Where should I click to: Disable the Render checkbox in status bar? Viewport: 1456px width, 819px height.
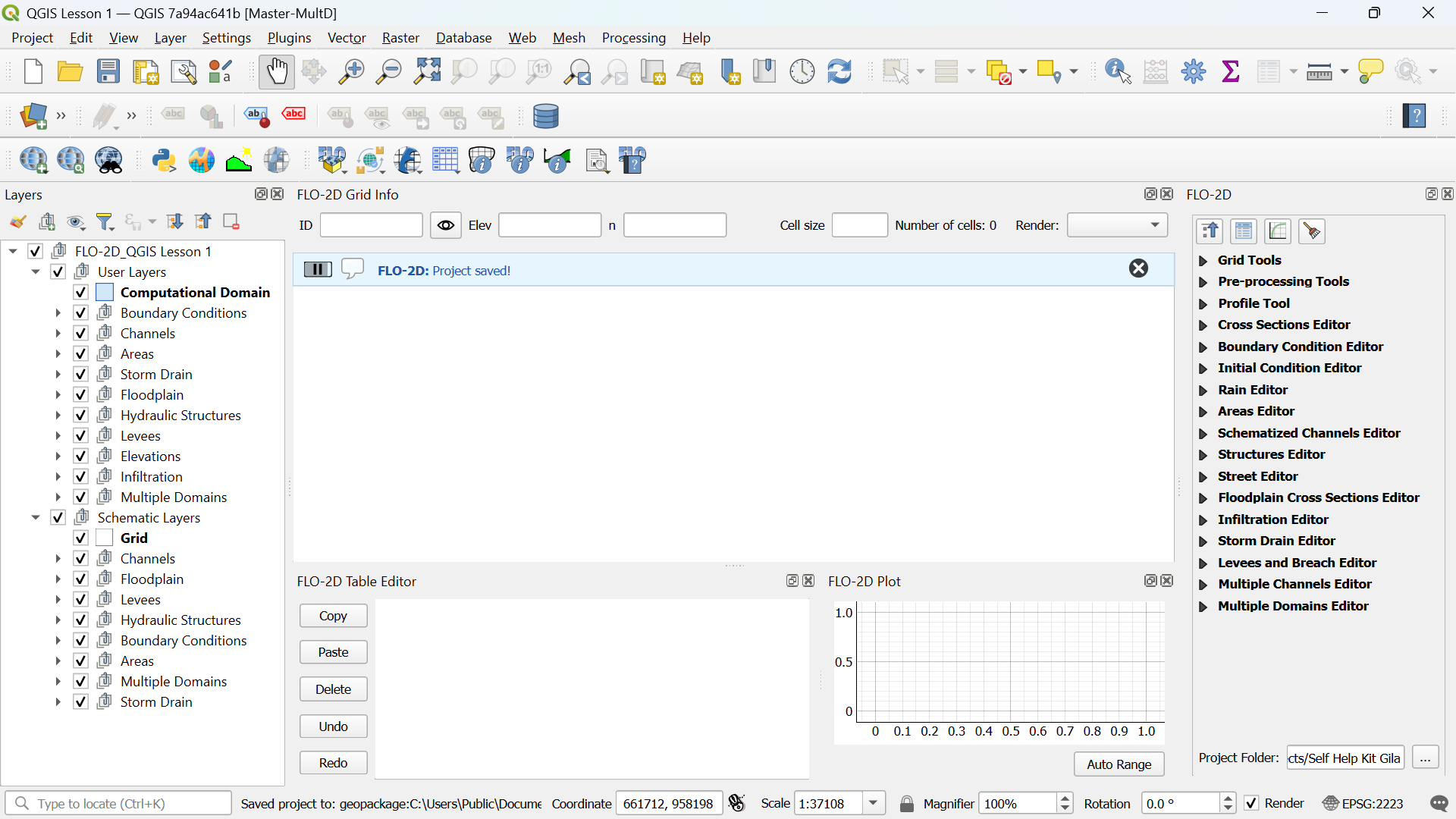click(x=1252, y=803)
